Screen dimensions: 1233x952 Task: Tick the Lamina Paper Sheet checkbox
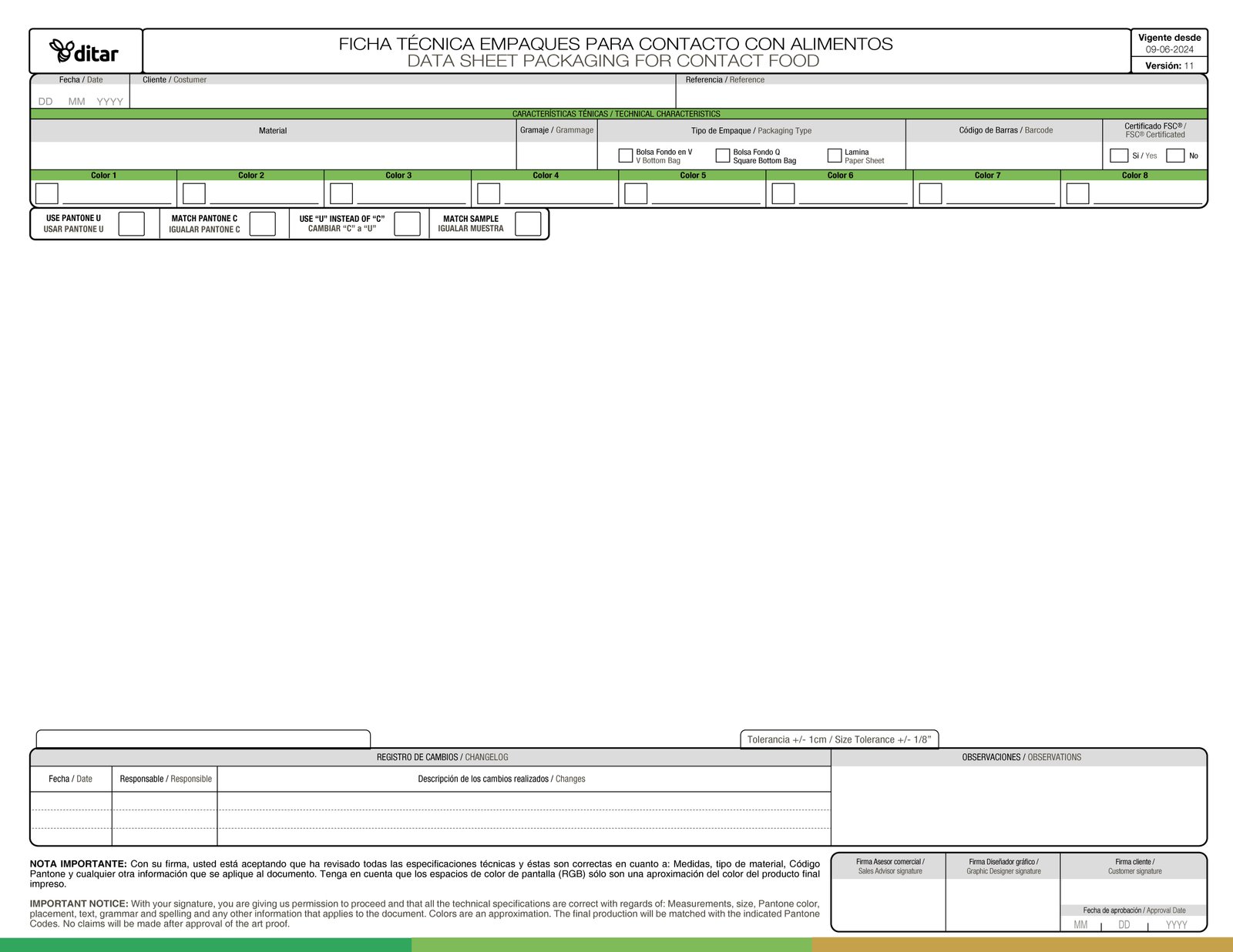pos(835,156)
